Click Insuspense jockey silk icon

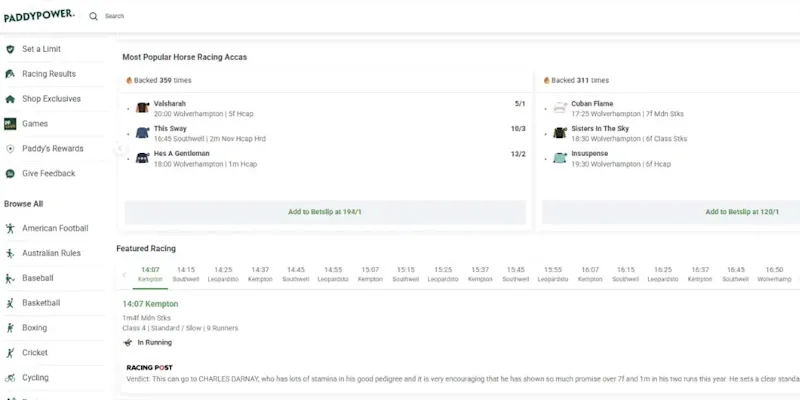[x=560, y=158]
